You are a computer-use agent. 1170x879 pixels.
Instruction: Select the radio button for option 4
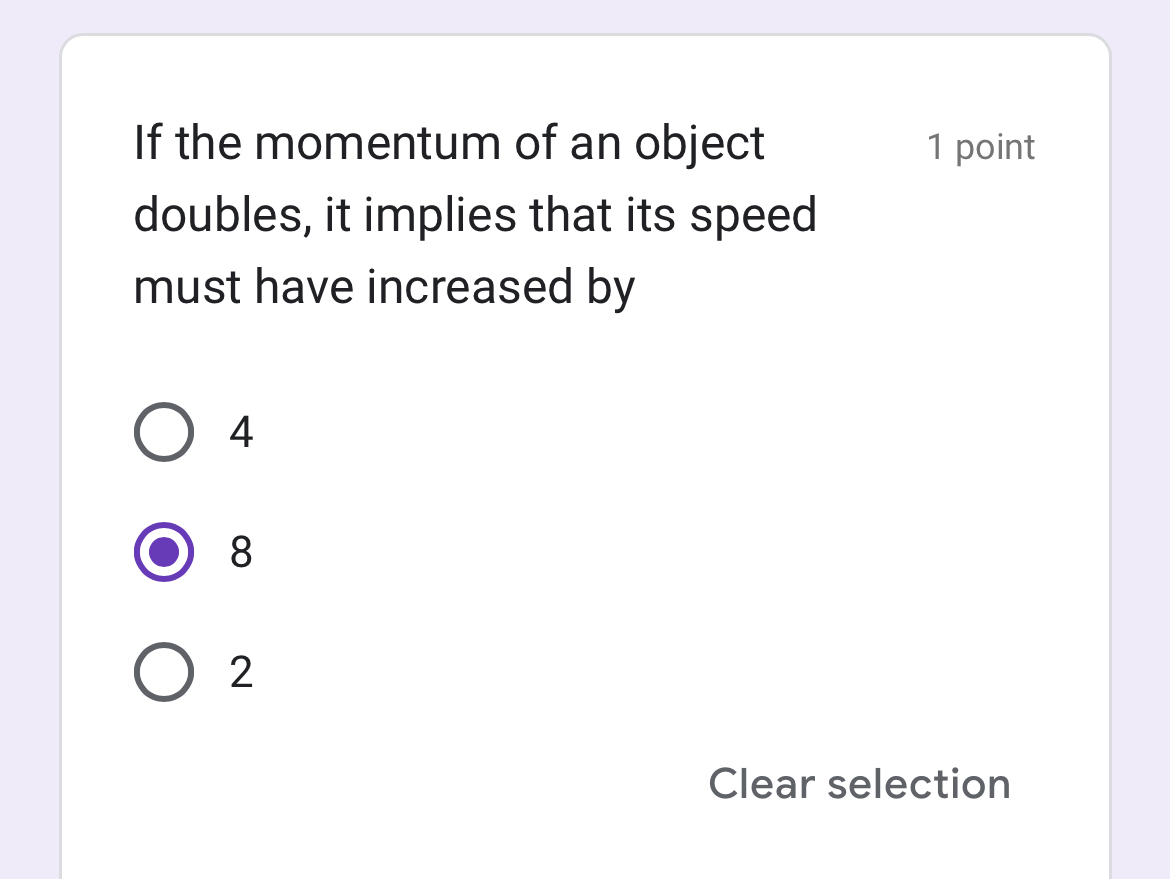[x=163, y=432]
